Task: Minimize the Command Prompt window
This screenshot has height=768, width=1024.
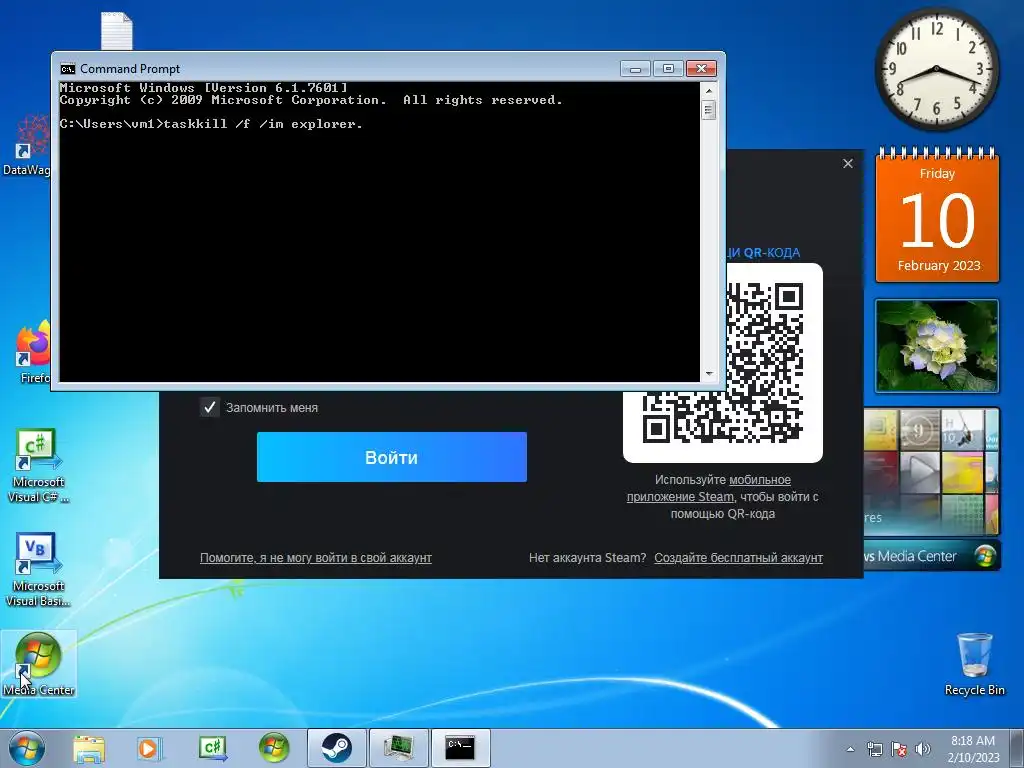Action: (x=635, y=69)
